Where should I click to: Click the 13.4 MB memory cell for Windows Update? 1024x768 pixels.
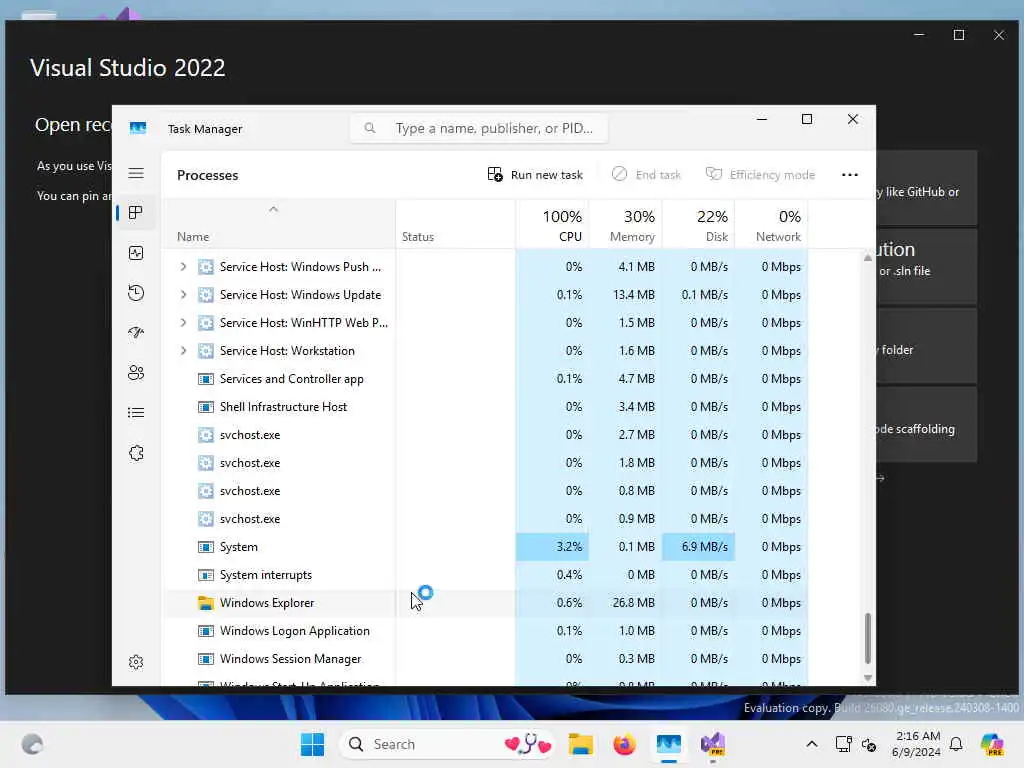626,295
